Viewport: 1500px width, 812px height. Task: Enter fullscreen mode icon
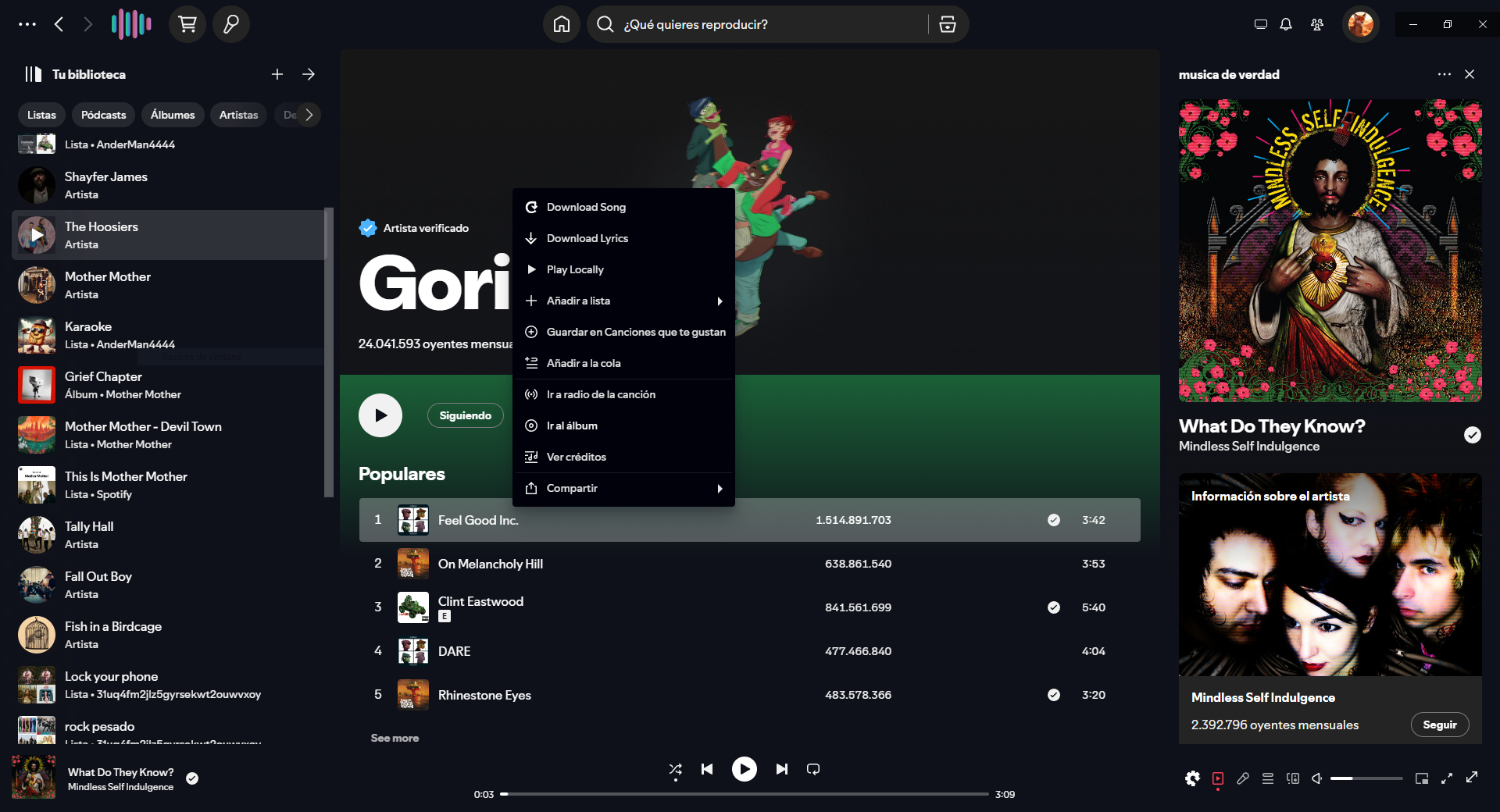point(1447,778)
